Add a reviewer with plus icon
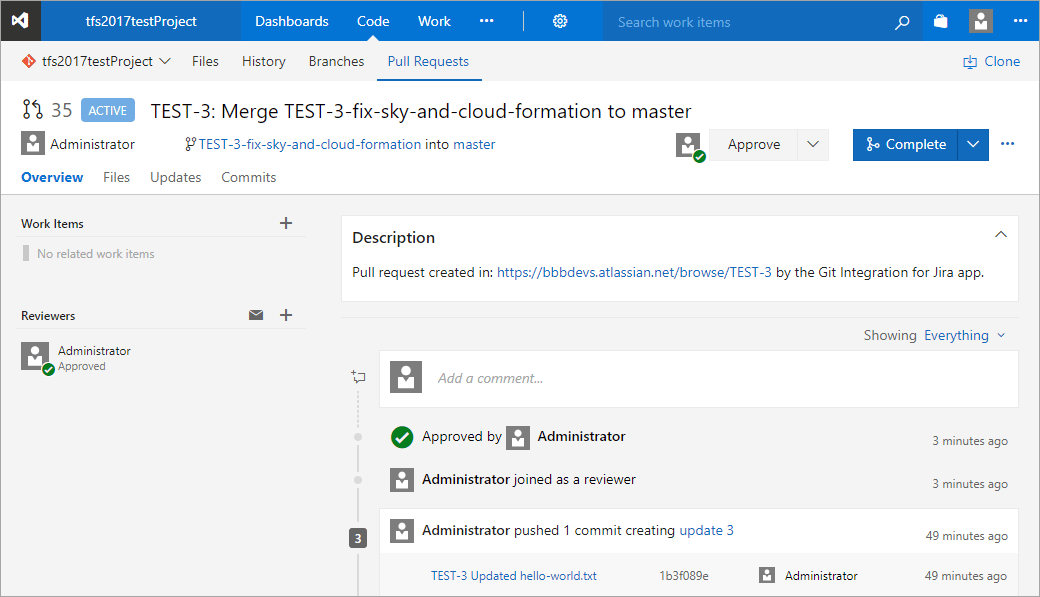Viewport: 1040px width, 597px height. [286, 315]
